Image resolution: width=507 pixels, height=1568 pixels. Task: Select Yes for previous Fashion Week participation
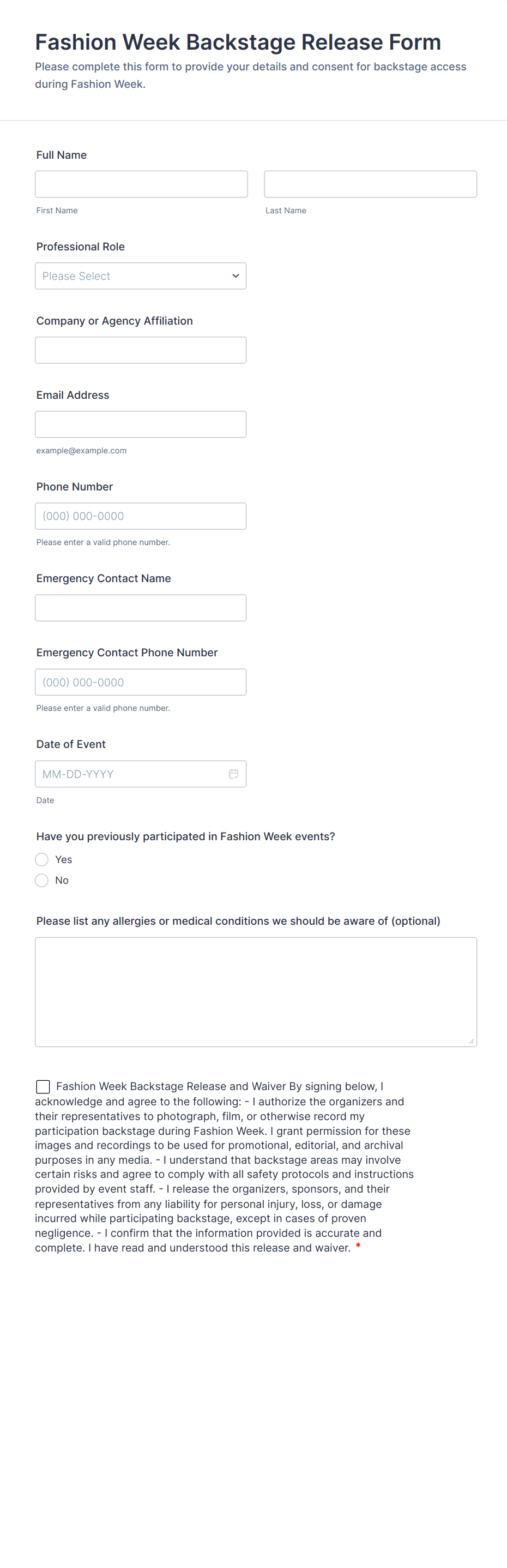point(42,859)
